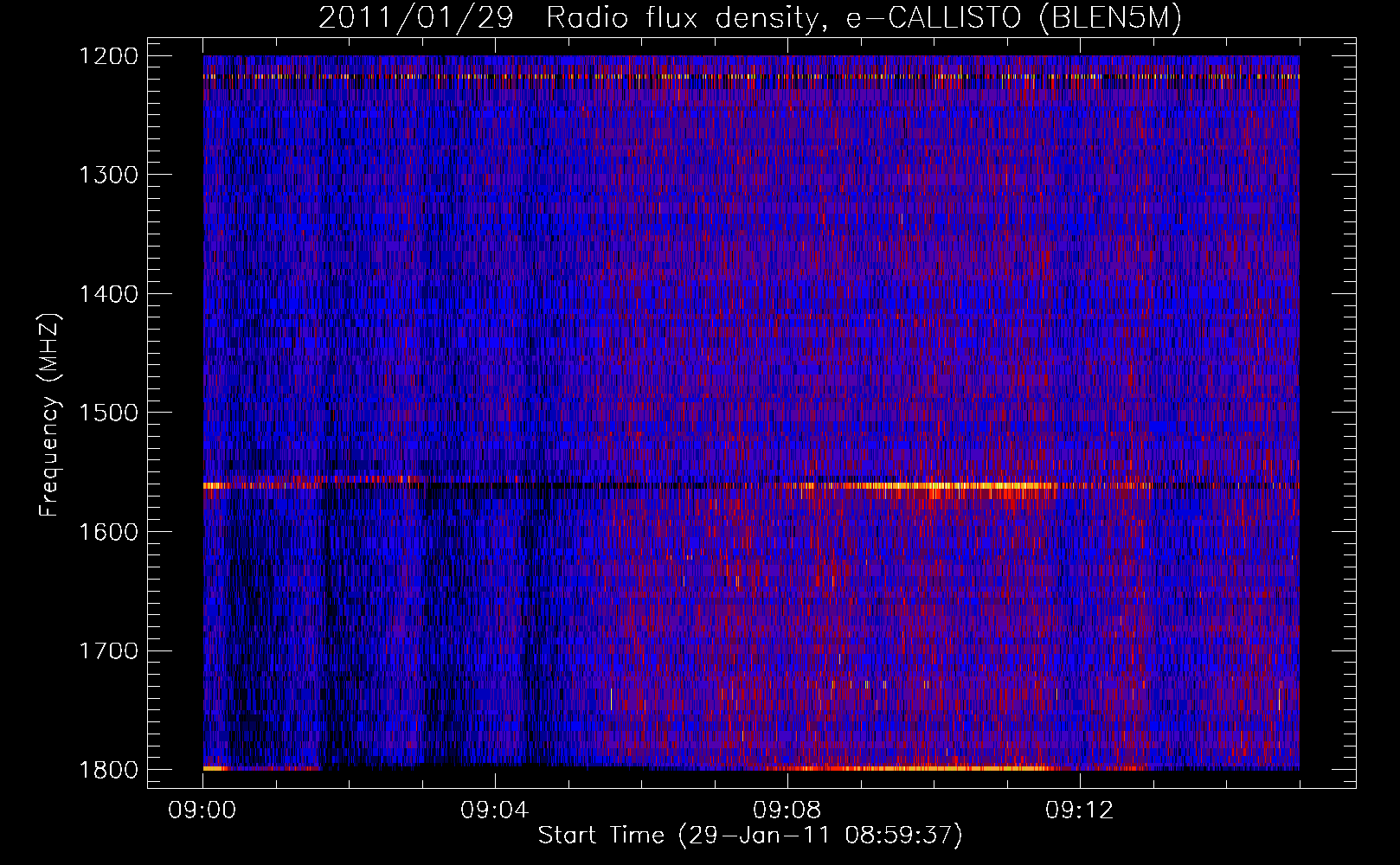Click the 09:00 time axis label
The width and height of the screenshot is (1400, 865).
(202, 811)
